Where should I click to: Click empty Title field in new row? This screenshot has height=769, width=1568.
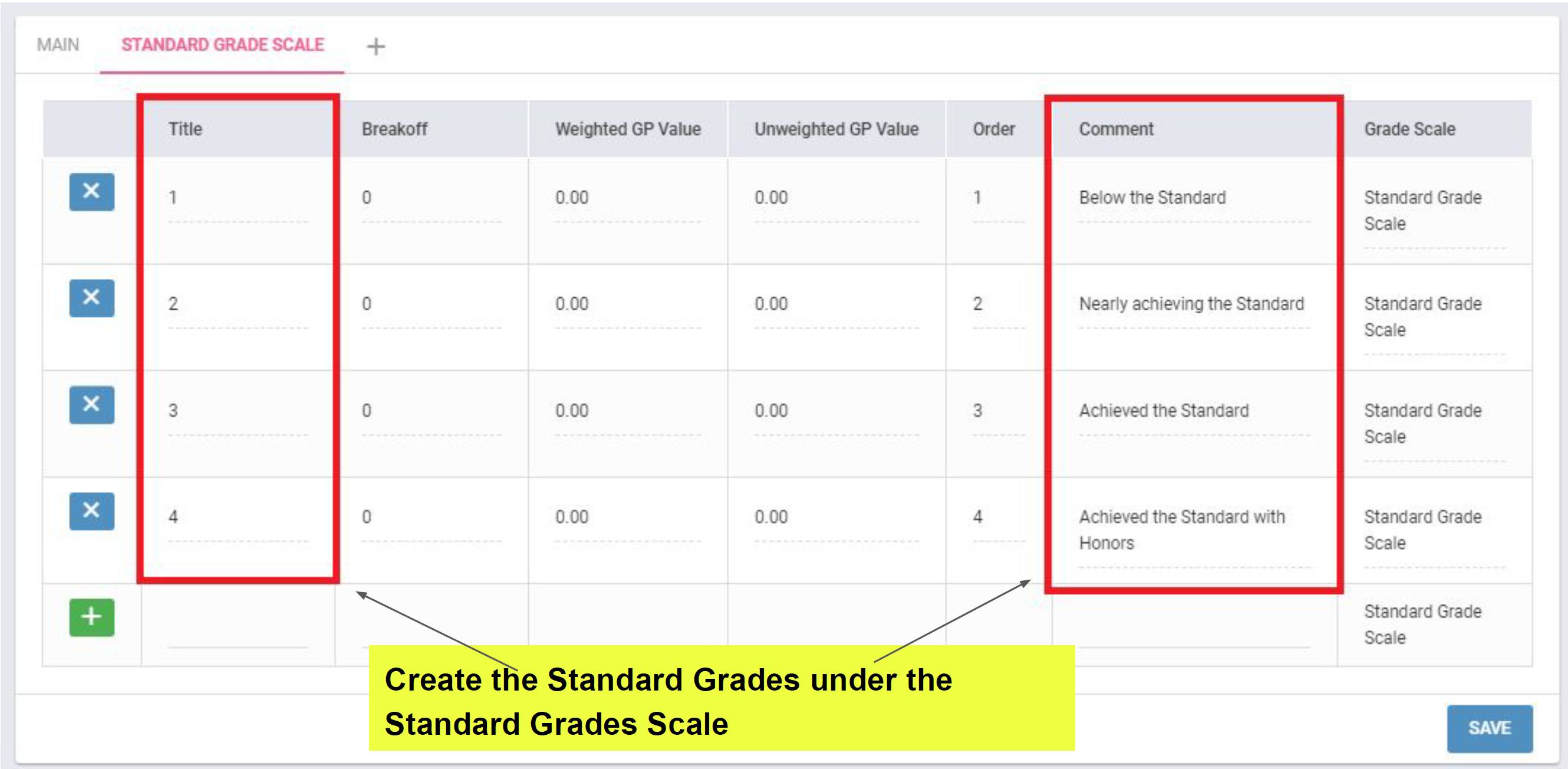click(x=238, y=633)
